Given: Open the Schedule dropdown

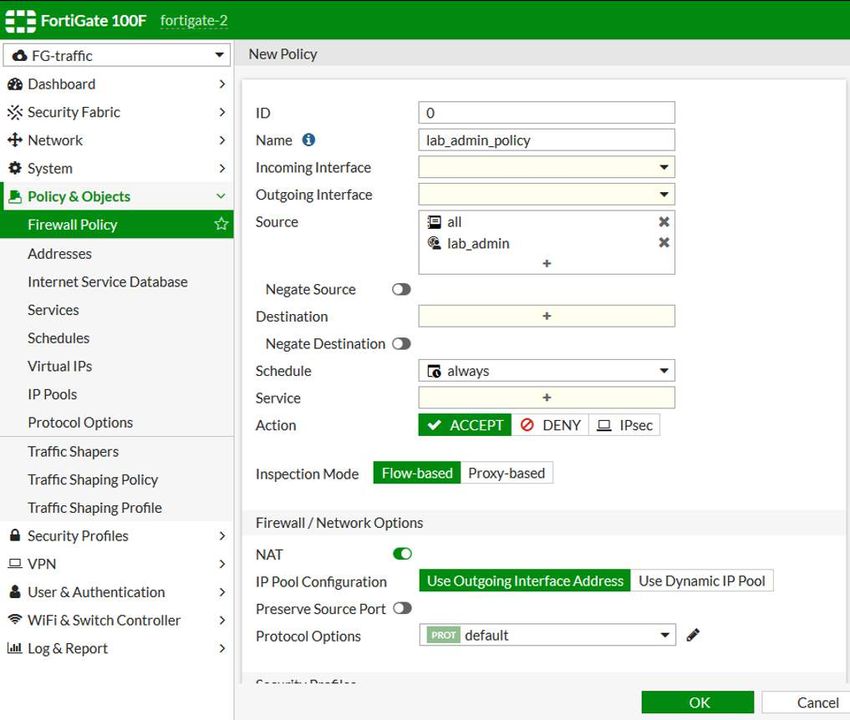Looking at the screenshot, I should click(546, 371).
